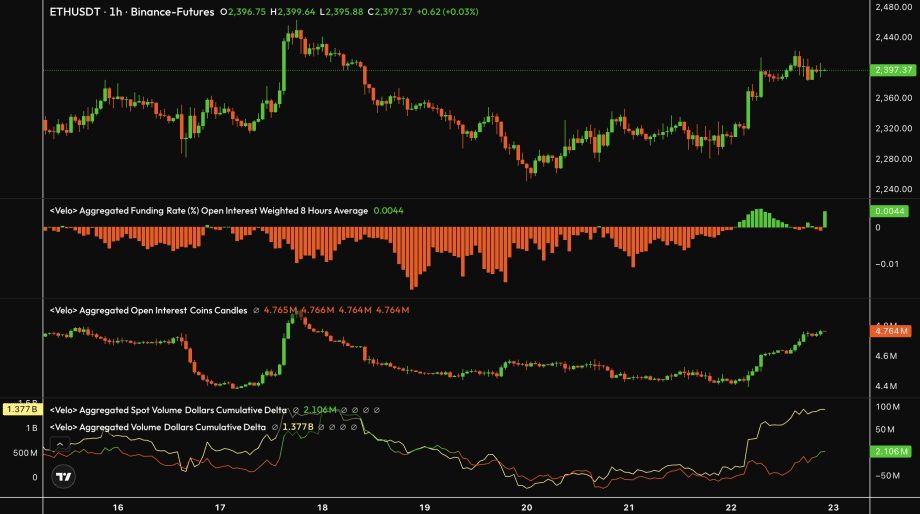Select the Aggregated Spot Volume Dollars Cumulative Delta label
The width and height of the screenshot is (920, 514).
click(x=167, y=410)
